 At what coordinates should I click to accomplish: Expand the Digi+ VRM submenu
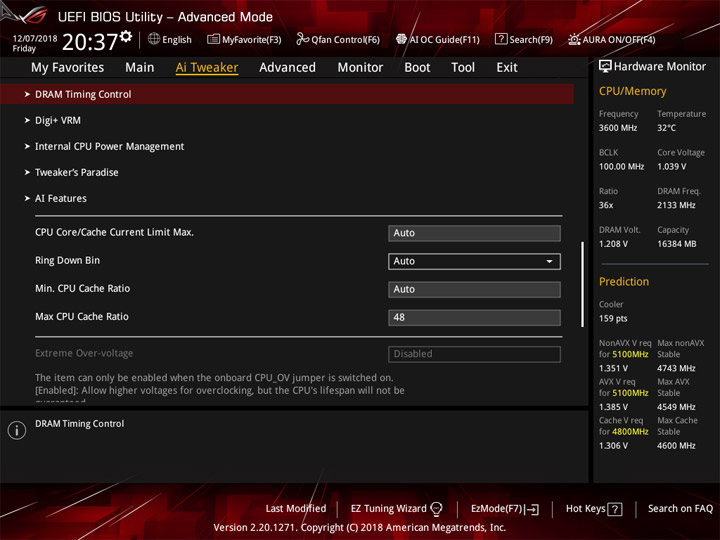pos(57,120)
